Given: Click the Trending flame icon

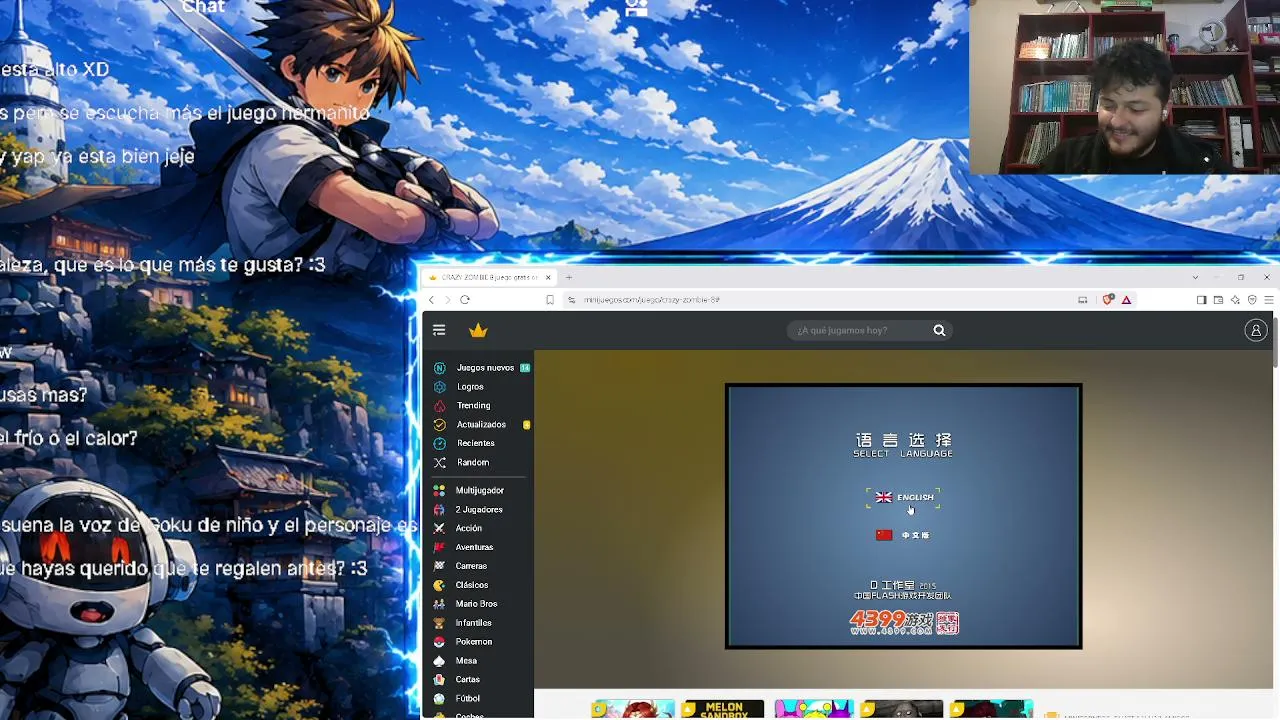Looking at the screenshot, I should pos(439,406).
